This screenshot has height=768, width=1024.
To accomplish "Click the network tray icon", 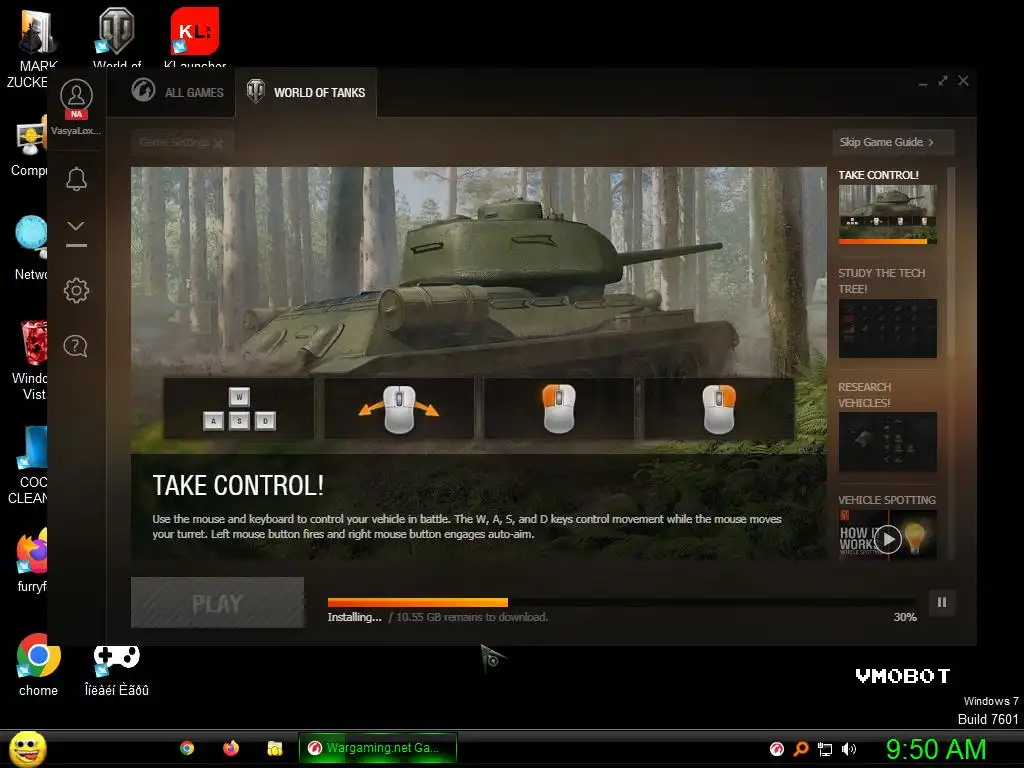I will click(825, 749).
